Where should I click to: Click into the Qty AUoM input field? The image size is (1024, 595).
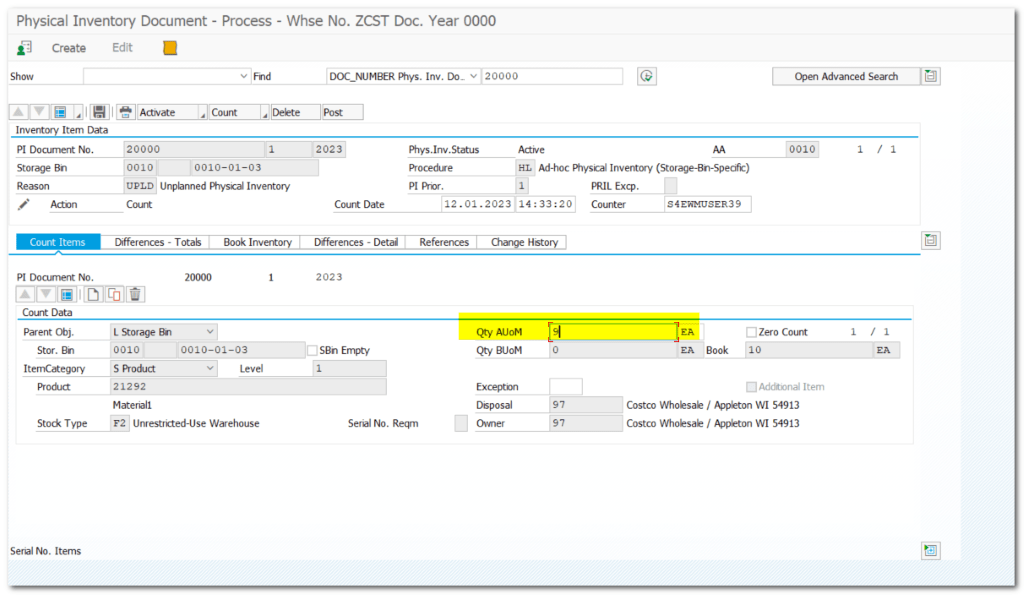[612, 332]
